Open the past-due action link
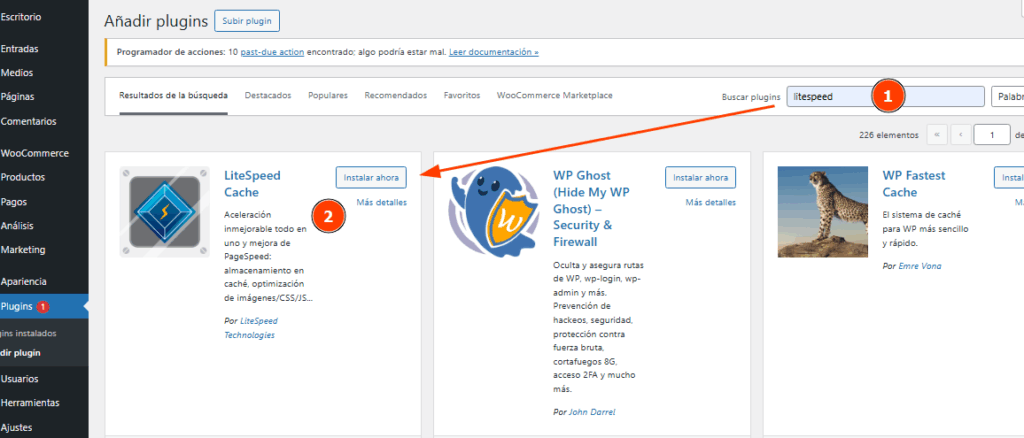The image size is (1024, 438). pos(272,52)
